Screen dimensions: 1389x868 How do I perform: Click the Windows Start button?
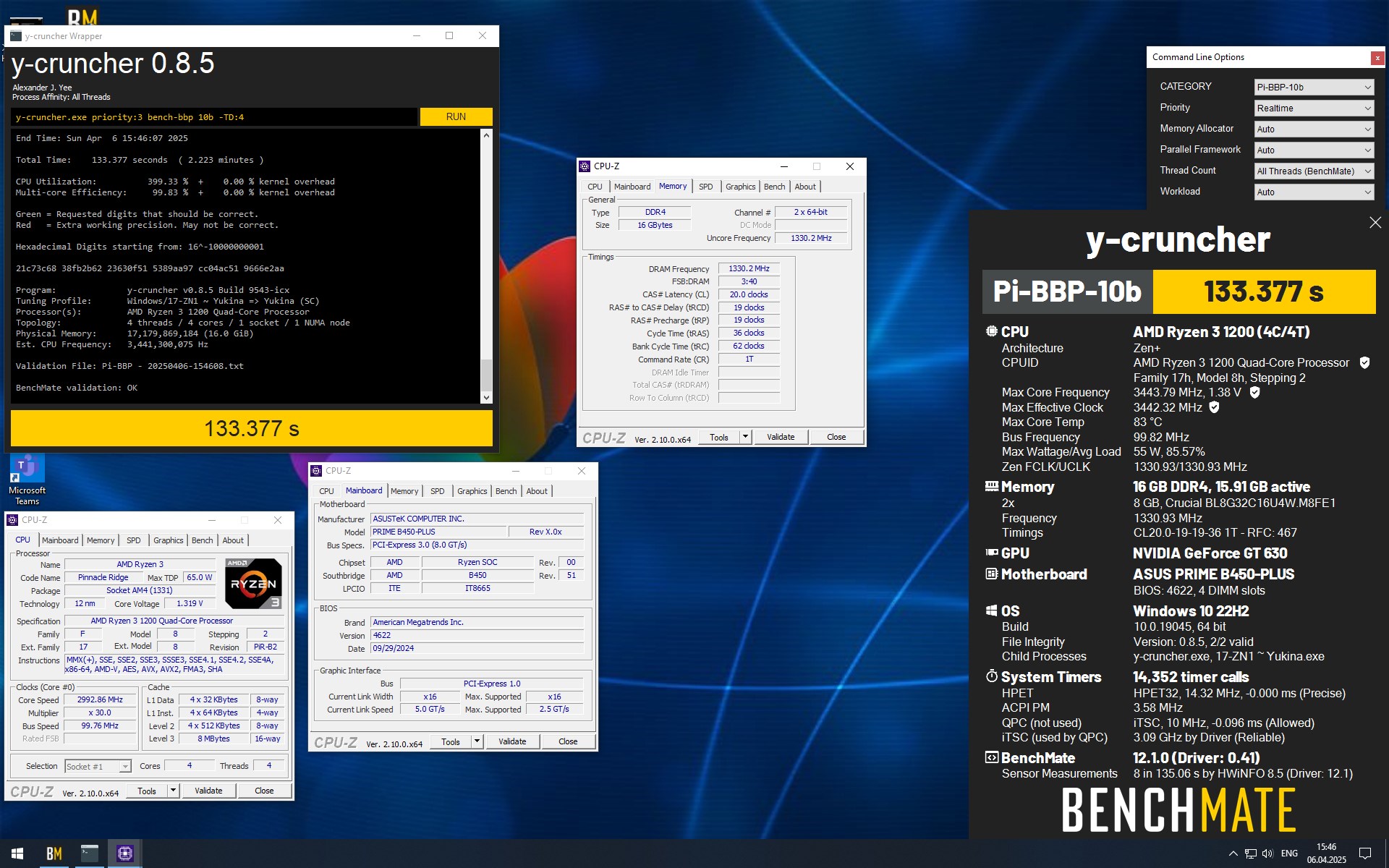click(x=17, y=854)
